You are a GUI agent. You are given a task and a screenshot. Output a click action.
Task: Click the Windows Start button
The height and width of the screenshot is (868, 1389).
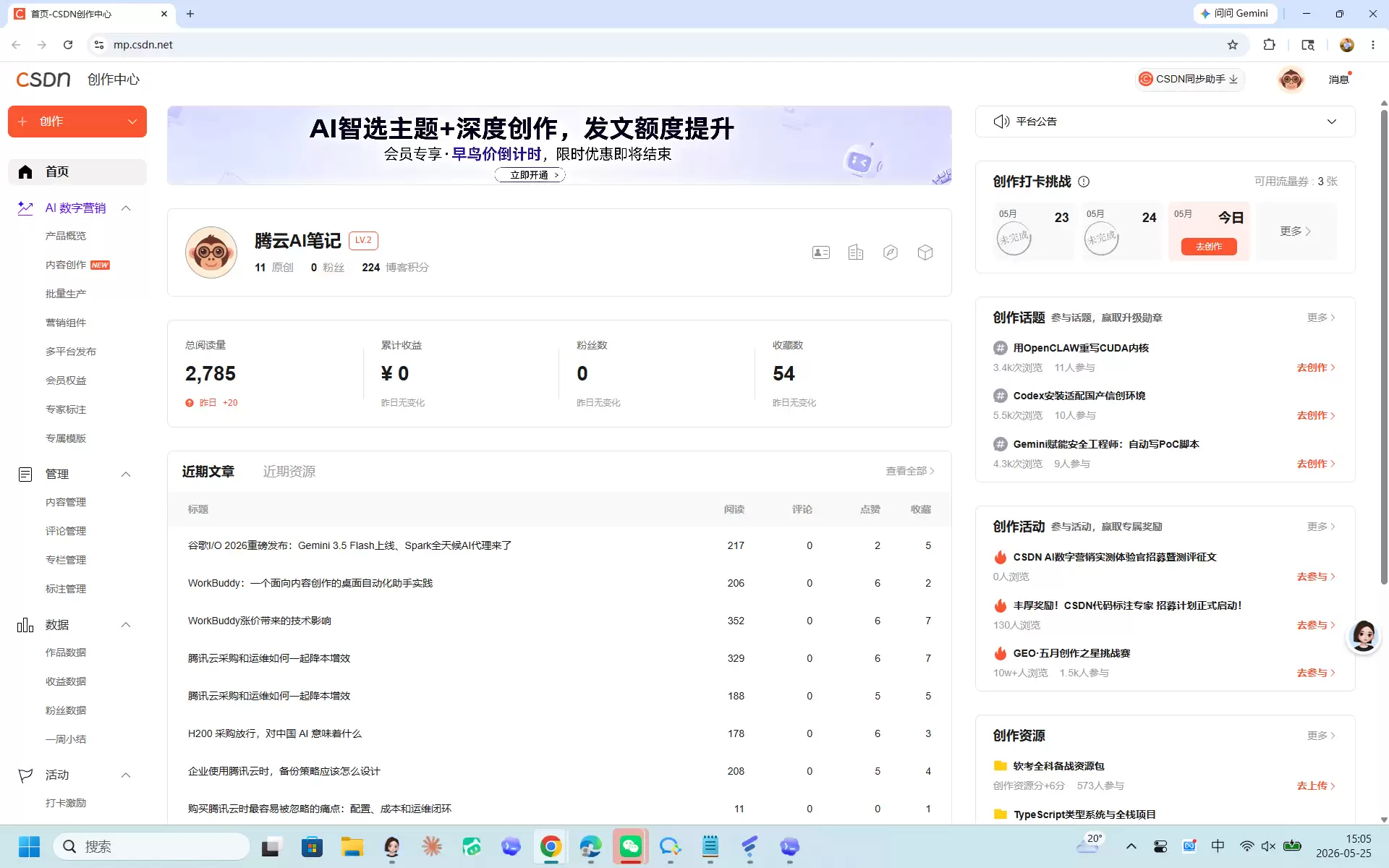pyautogui.click(x=29, y=846)
